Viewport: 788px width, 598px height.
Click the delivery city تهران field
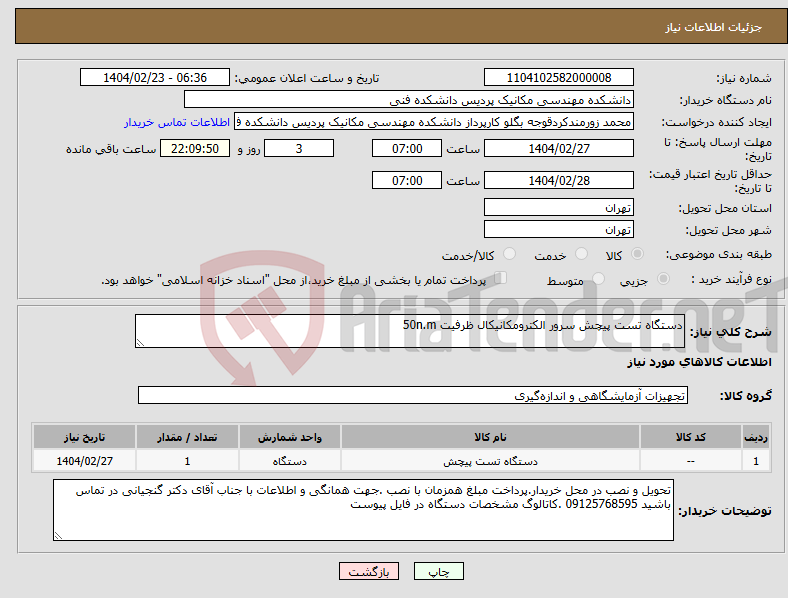pyautogui.click(x=558, y=230)
